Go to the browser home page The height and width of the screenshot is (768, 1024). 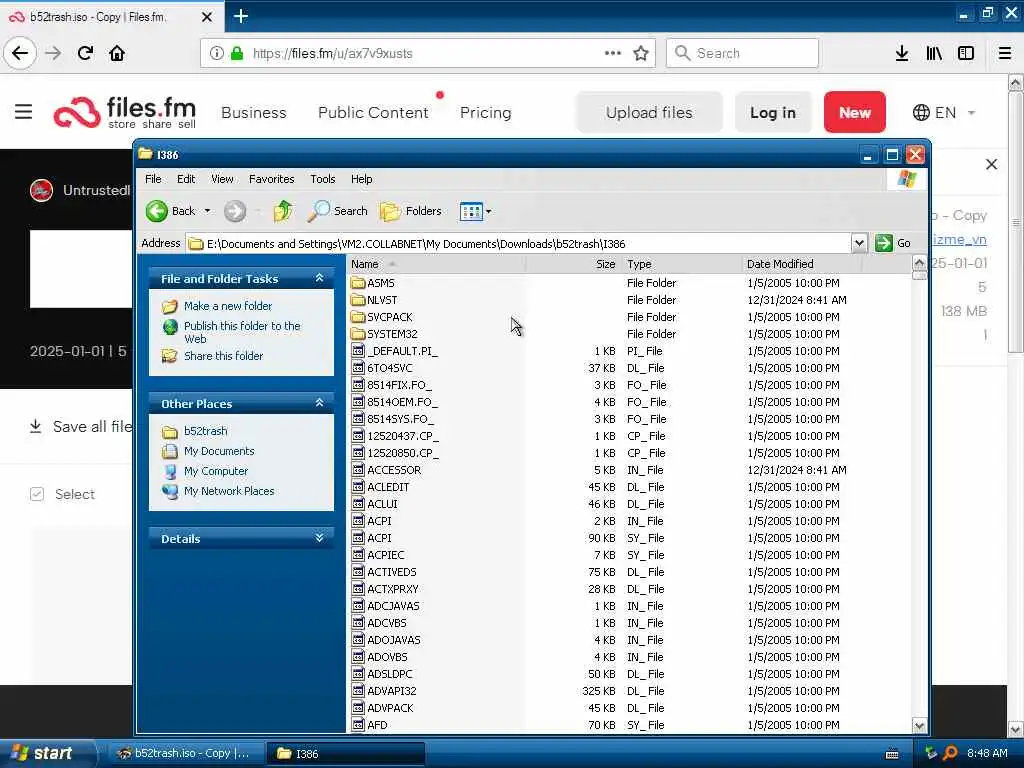tap(117, 53)
